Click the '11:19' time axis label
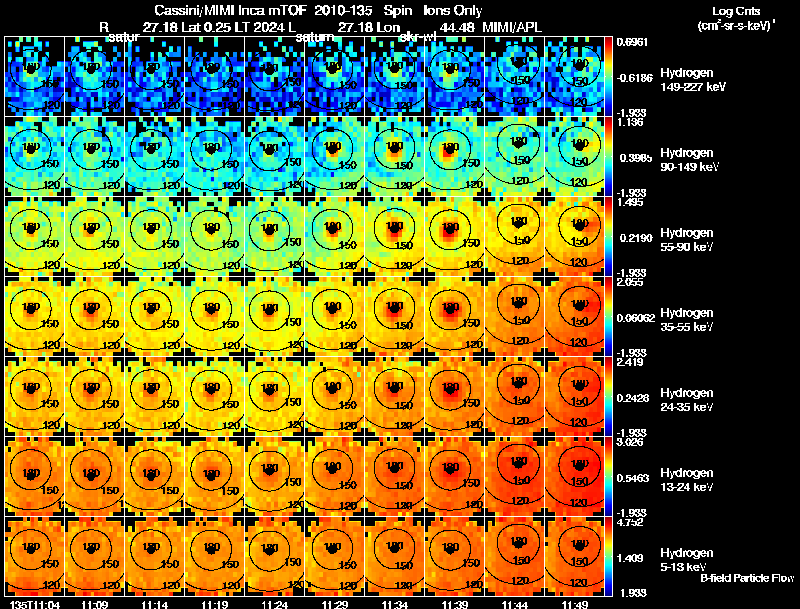This screenshot has height=609, width=800. [x=214, y=604]
